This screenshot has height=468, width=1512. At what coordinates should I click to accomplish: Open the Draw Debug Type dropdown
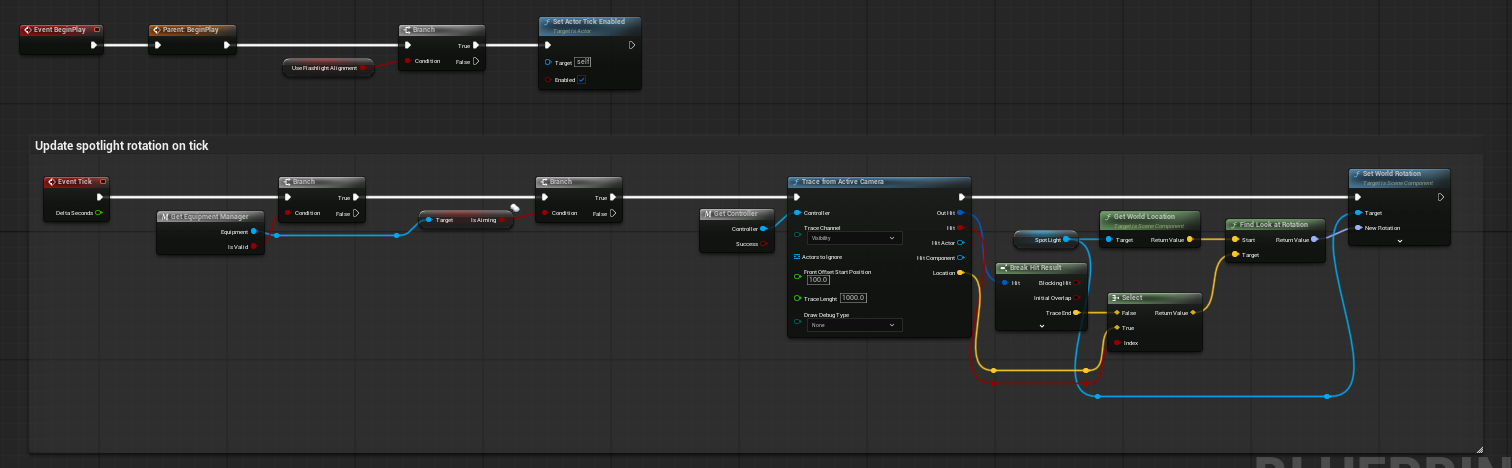tap(854, 325)
